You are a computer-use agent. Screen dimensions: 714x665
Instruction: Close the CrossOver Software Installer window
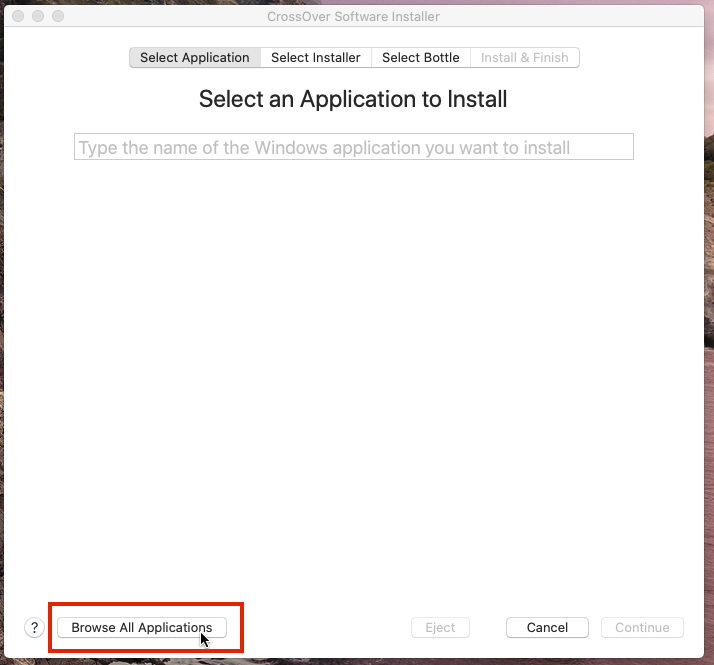tap(18, 16)
